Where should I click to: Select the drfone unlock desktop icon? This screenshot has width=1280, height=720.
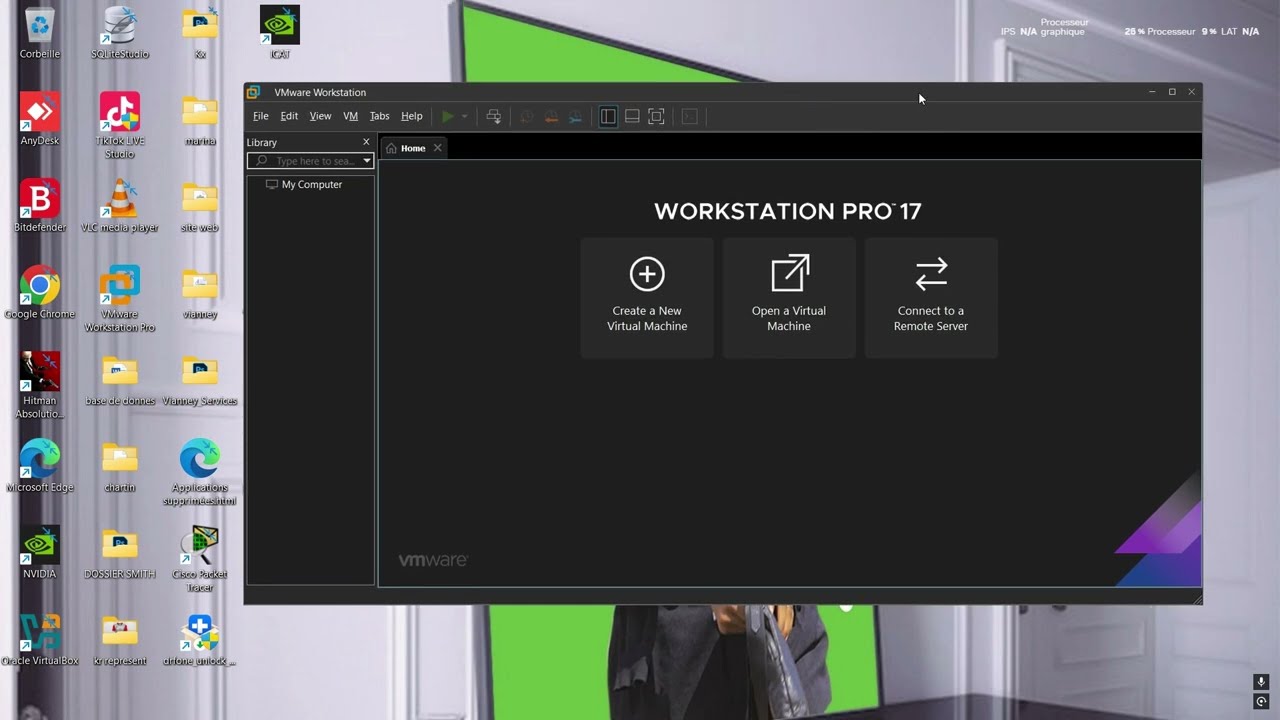(x=200, y=639)
